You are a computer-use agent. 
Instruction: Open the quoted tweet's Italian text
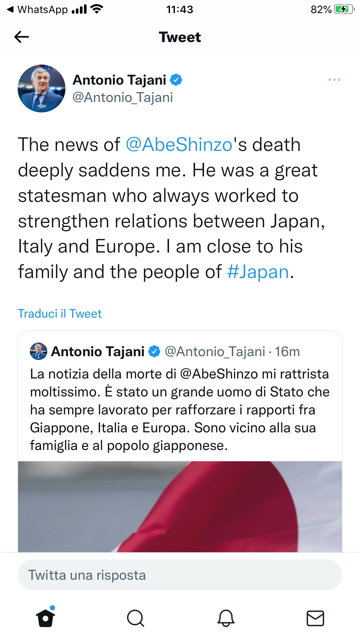tap(180, 410)
